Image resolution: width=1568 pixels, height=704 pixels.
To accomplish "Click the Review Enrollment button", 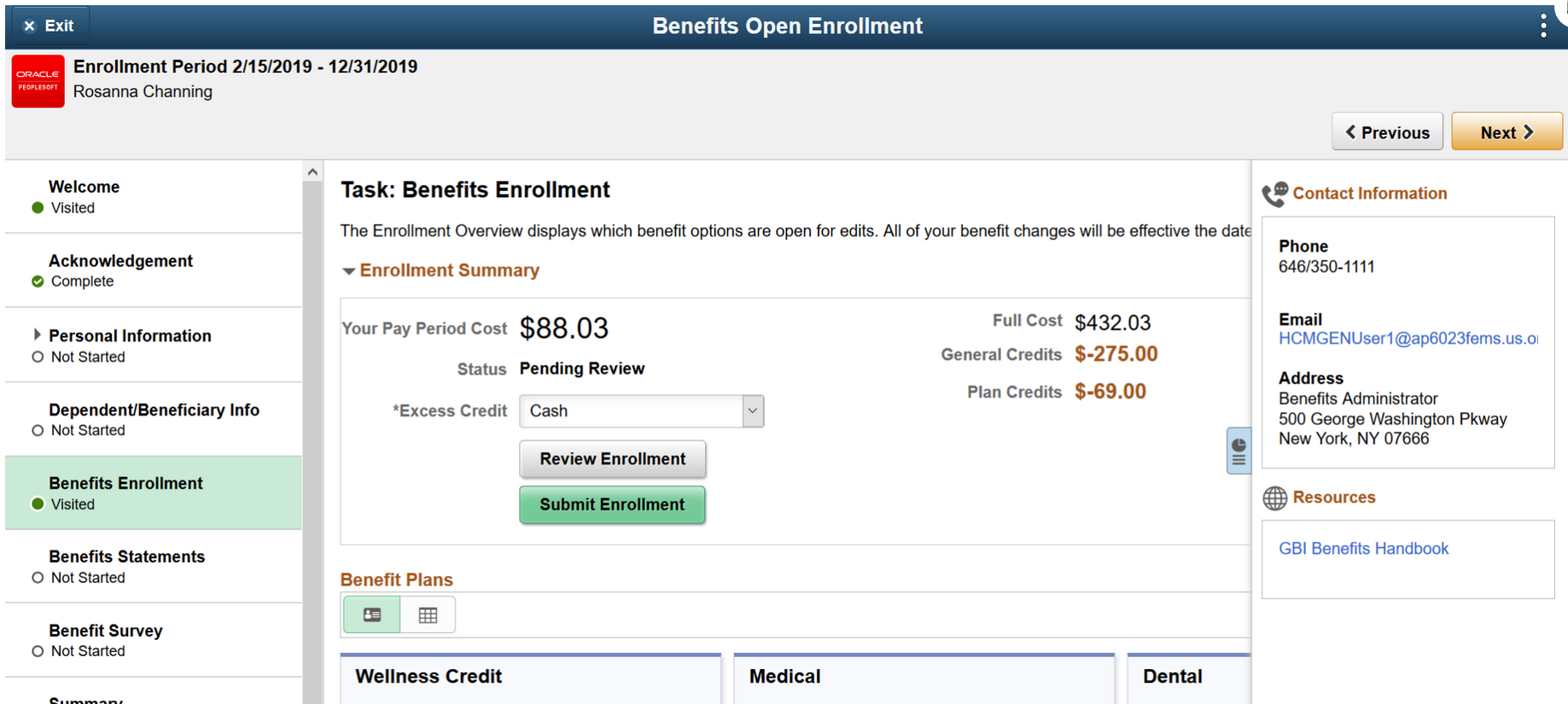I will point(612,459).
